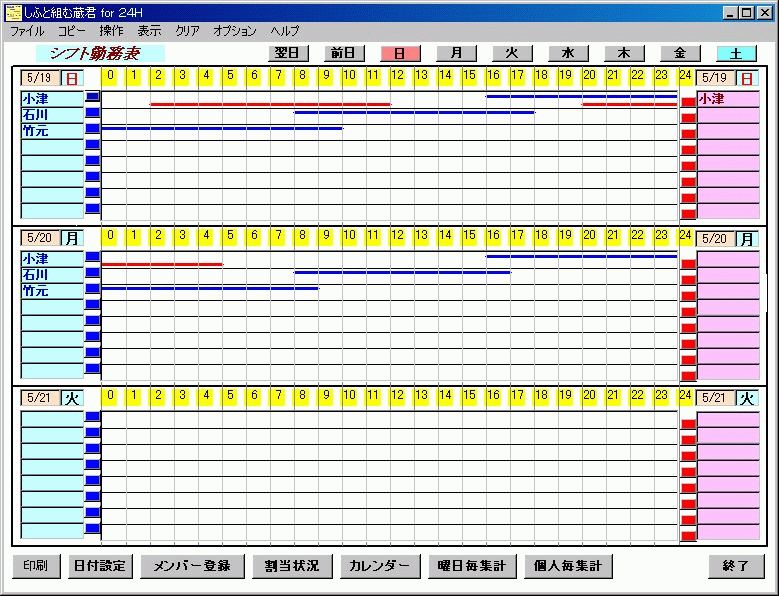779x596 pixels.
Task: Open 割当状況 allocation status
Action: click(x=292, y=566)
